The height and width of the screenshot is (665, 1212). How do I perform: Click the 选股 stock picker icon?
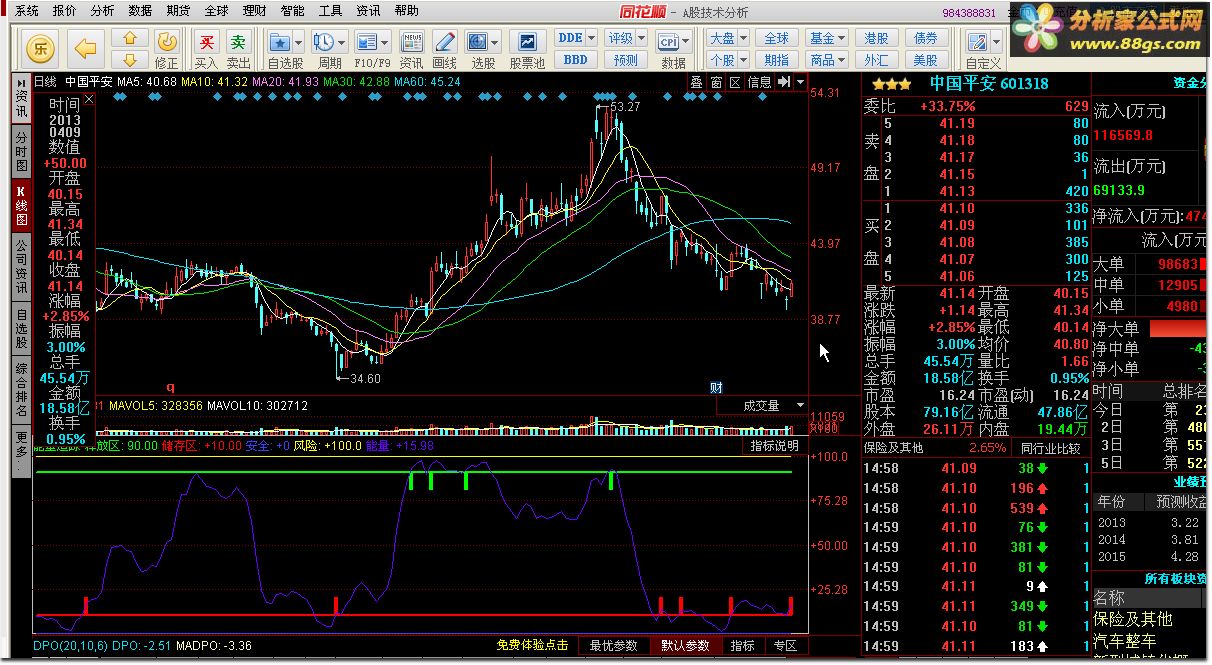click(x=477, y=42)
